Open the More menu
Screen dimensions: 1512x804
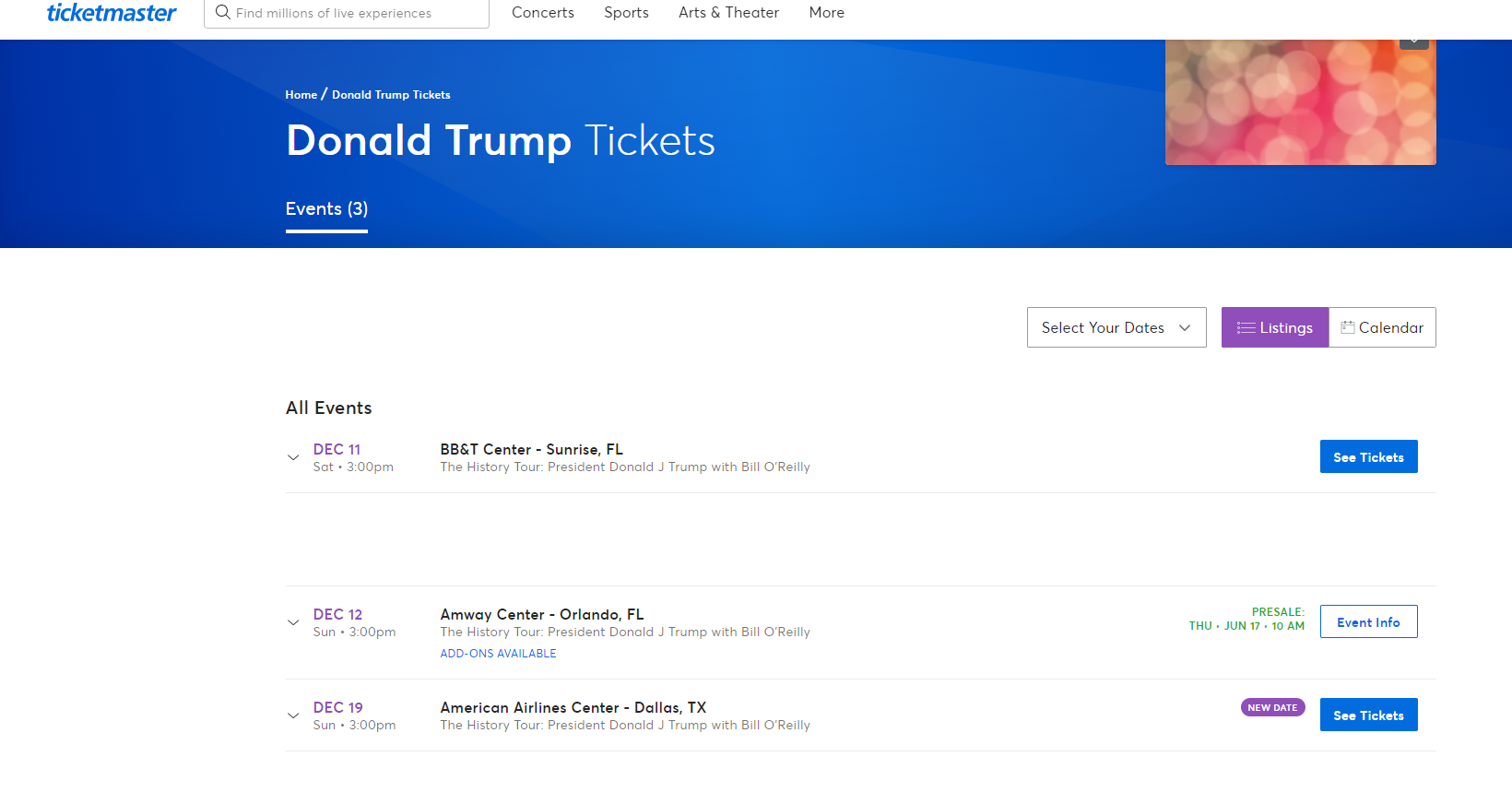pos(827,13)
